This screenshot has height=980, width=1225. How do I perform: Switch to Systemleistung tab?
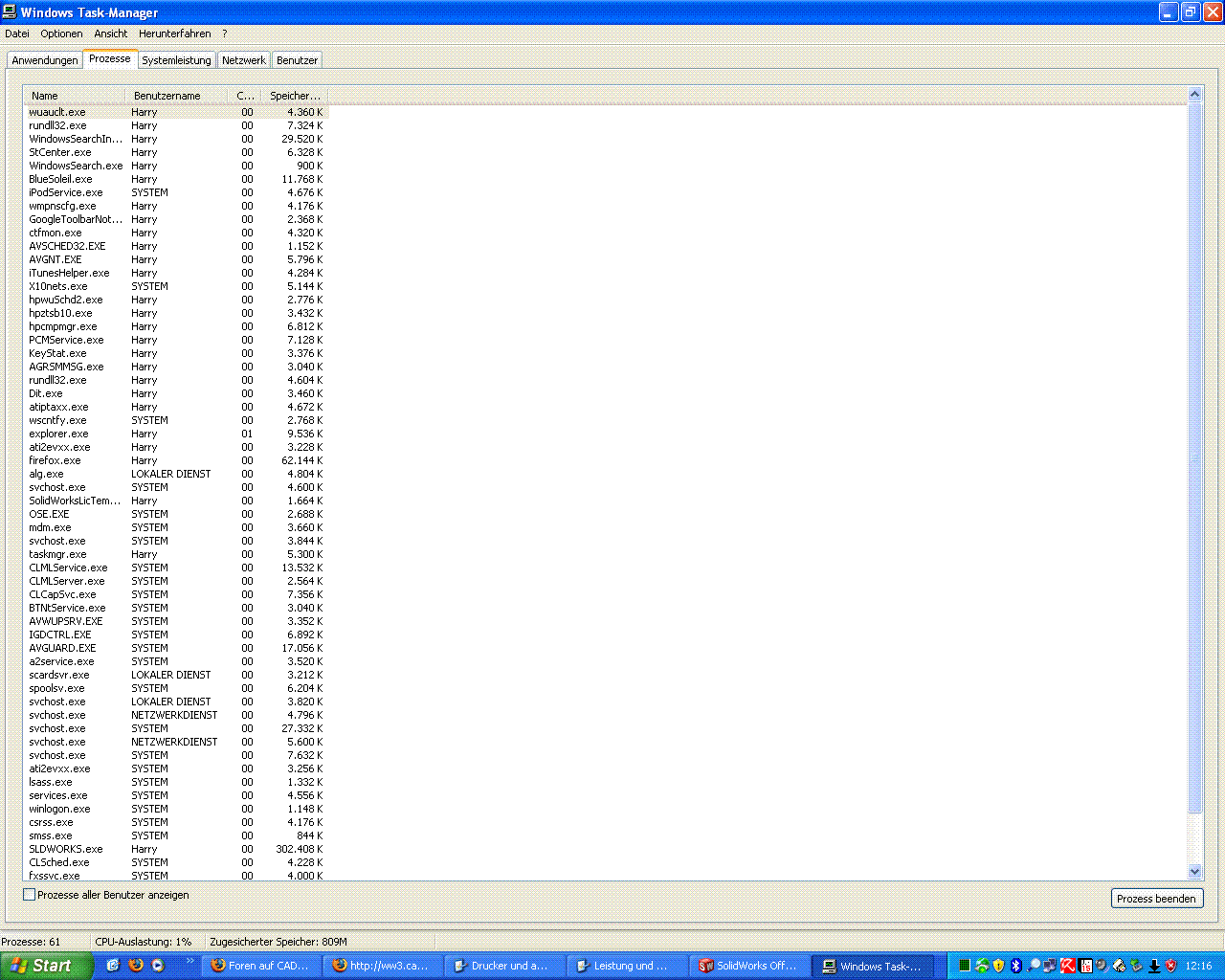click(x=176, y=60)
